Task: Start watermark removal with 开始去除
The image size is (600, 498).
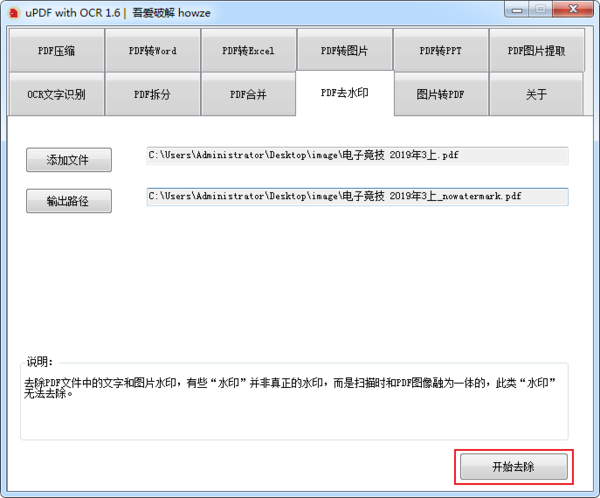Action: click(514, 467)
